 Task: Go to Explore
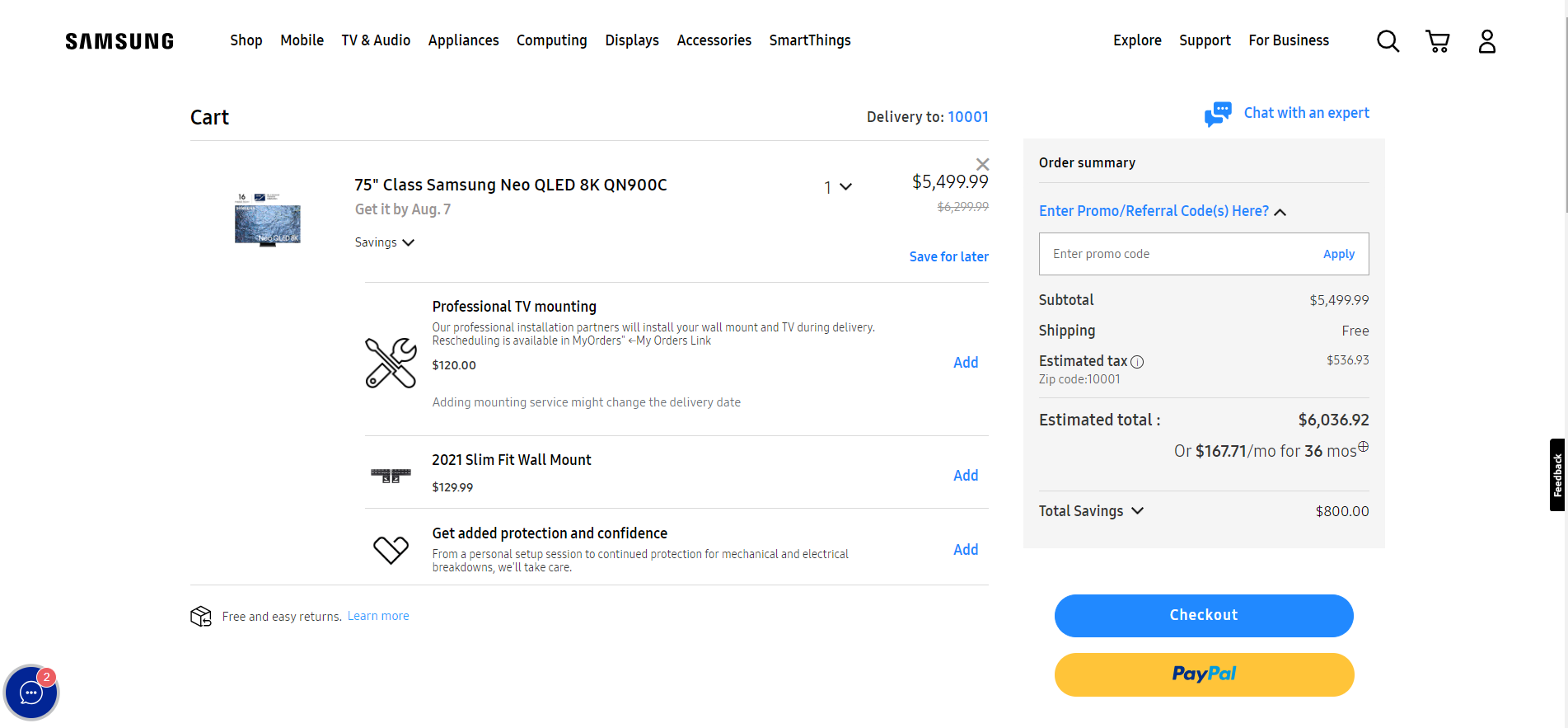pyautogui.click(x=1137, y=40)
